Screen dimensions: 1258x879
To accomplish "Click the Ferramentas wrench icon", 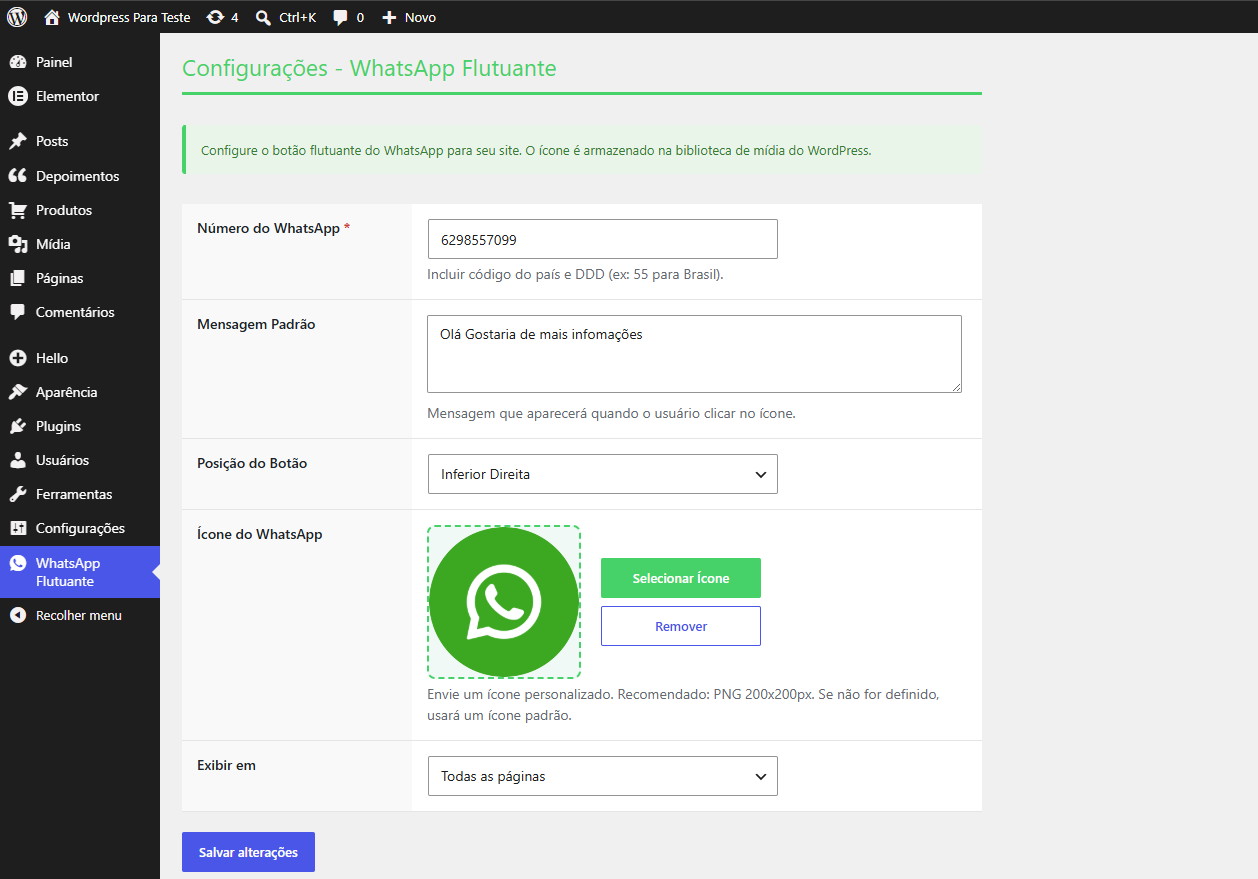I will pyautogui.click(x=17, y=494).
